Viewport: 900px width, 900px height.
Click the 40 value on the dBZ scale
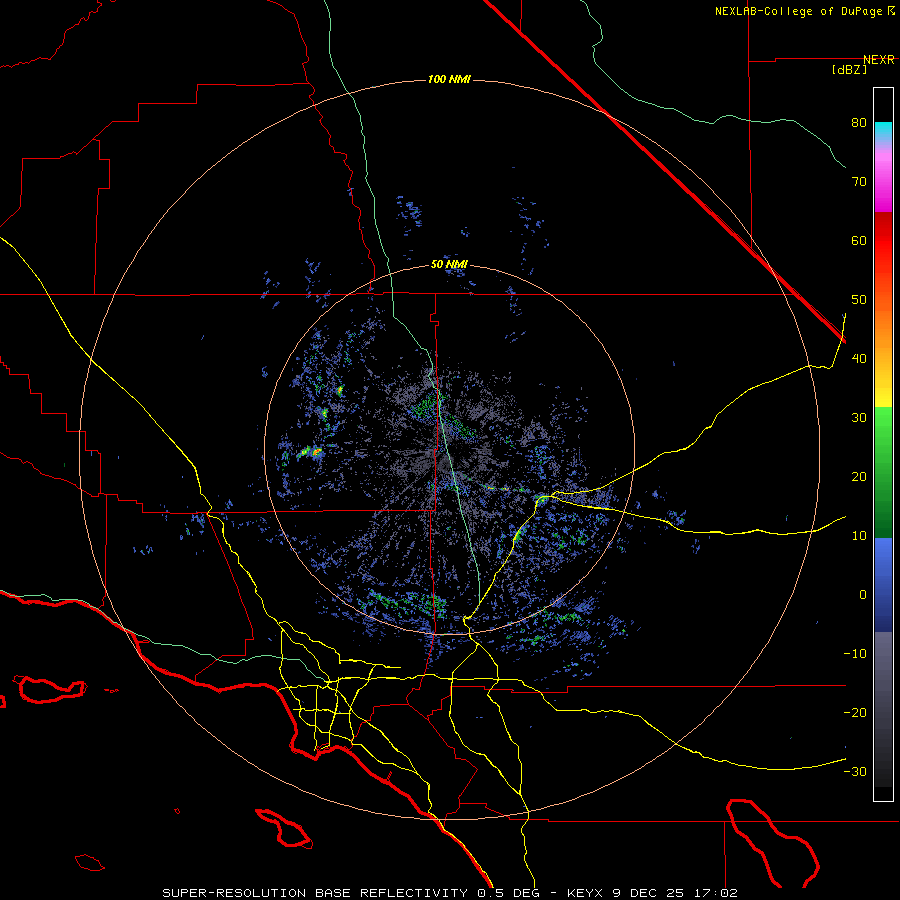[x=859, y=359]
